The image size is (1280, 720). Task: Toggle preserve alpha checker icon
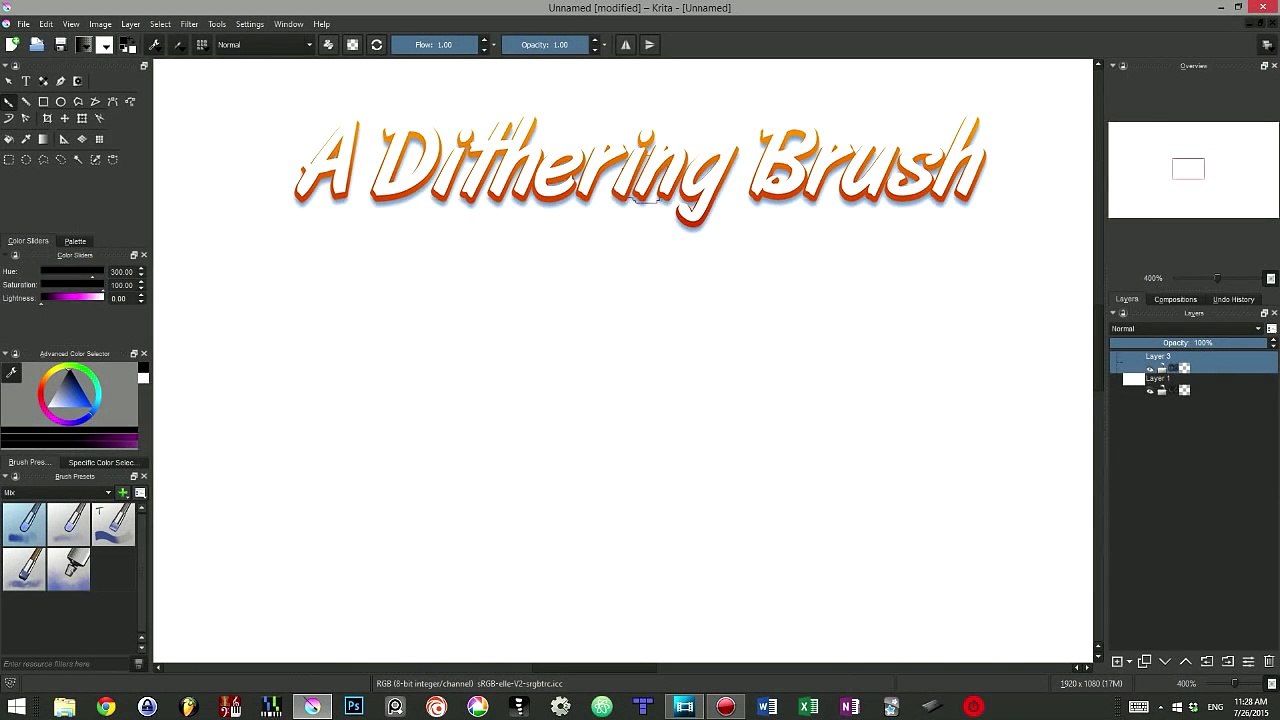352,44
